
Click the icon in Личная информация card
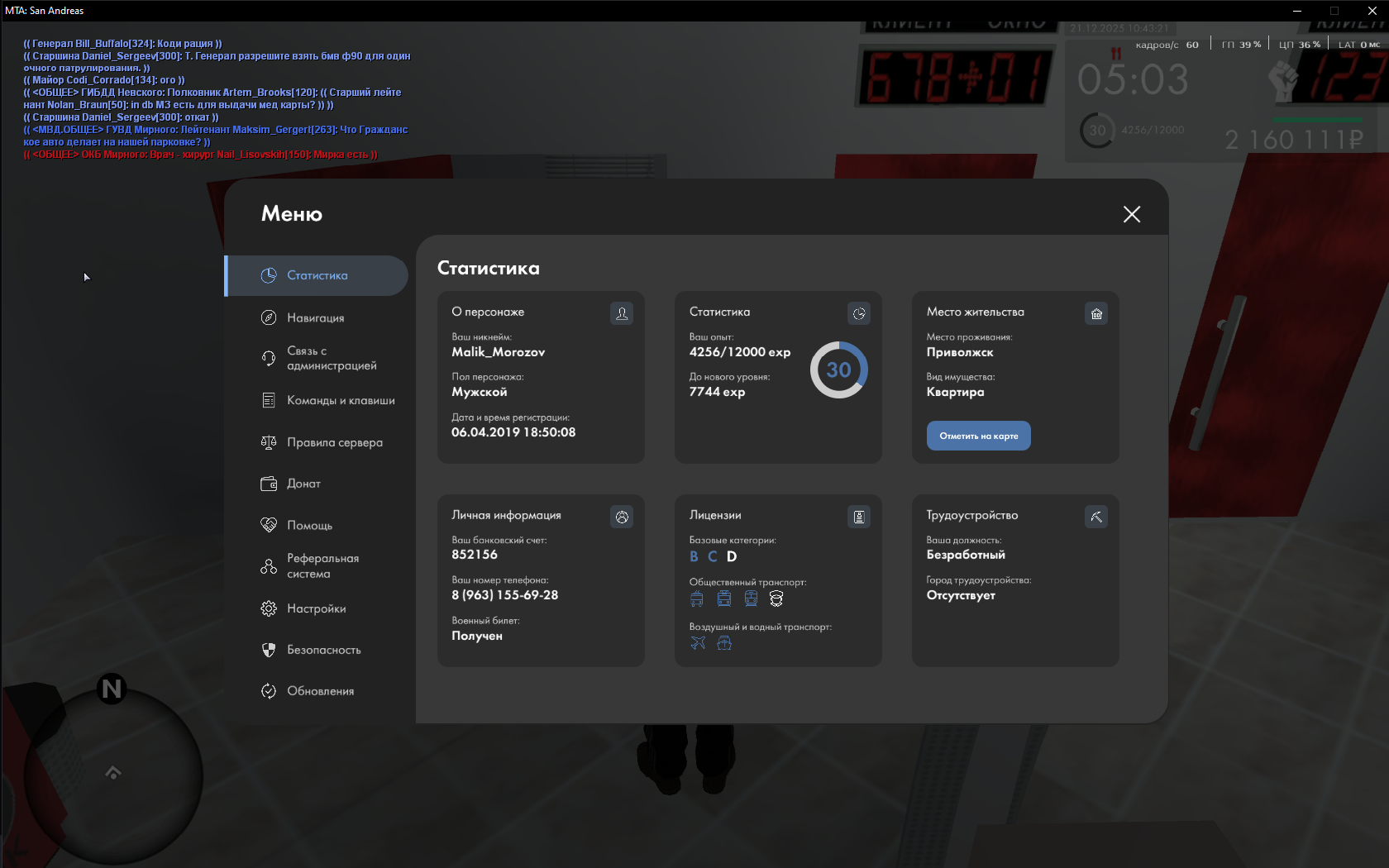tap(622, 517)
